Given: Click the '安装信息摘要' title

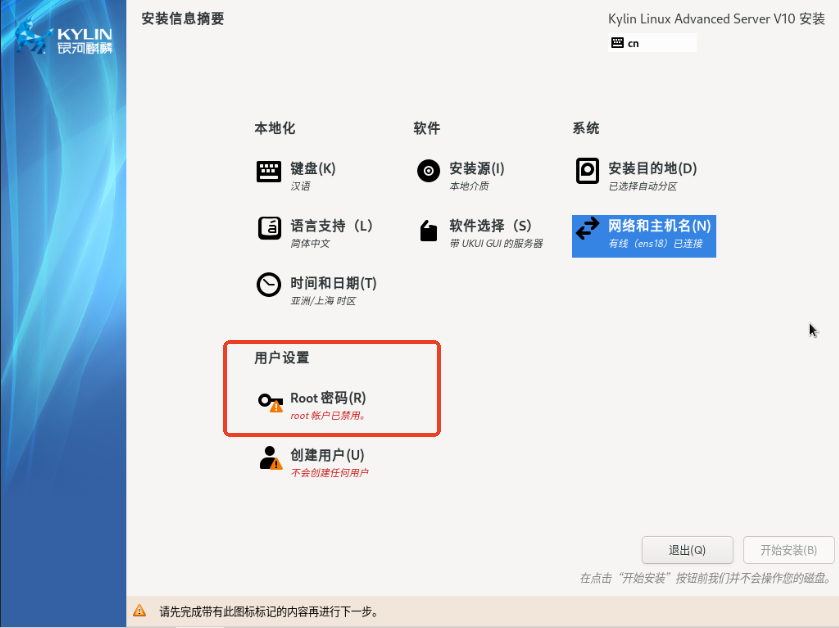Looking at the screenshot, I should click(183, 19).
